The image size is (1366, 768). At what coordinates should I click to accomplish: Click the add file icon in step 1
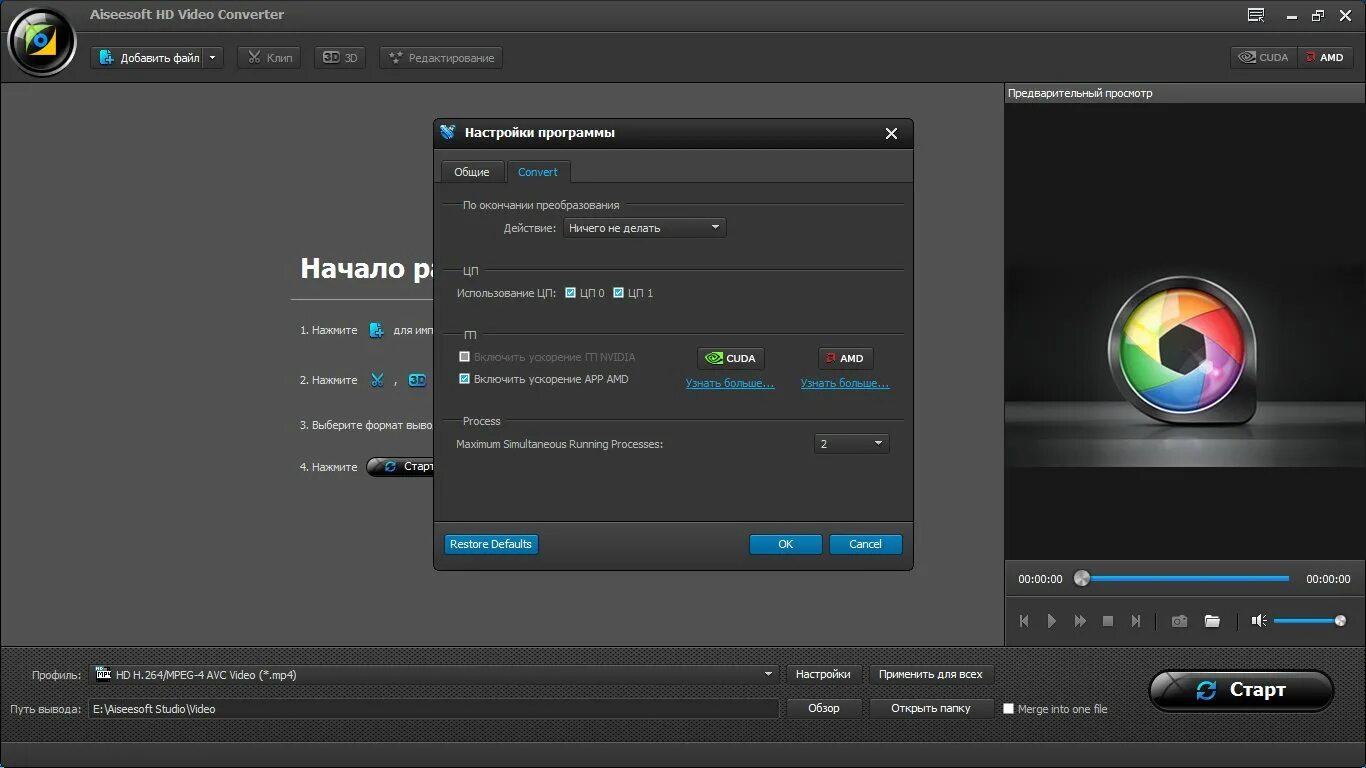pyautogui.click(x=376, y=330)
